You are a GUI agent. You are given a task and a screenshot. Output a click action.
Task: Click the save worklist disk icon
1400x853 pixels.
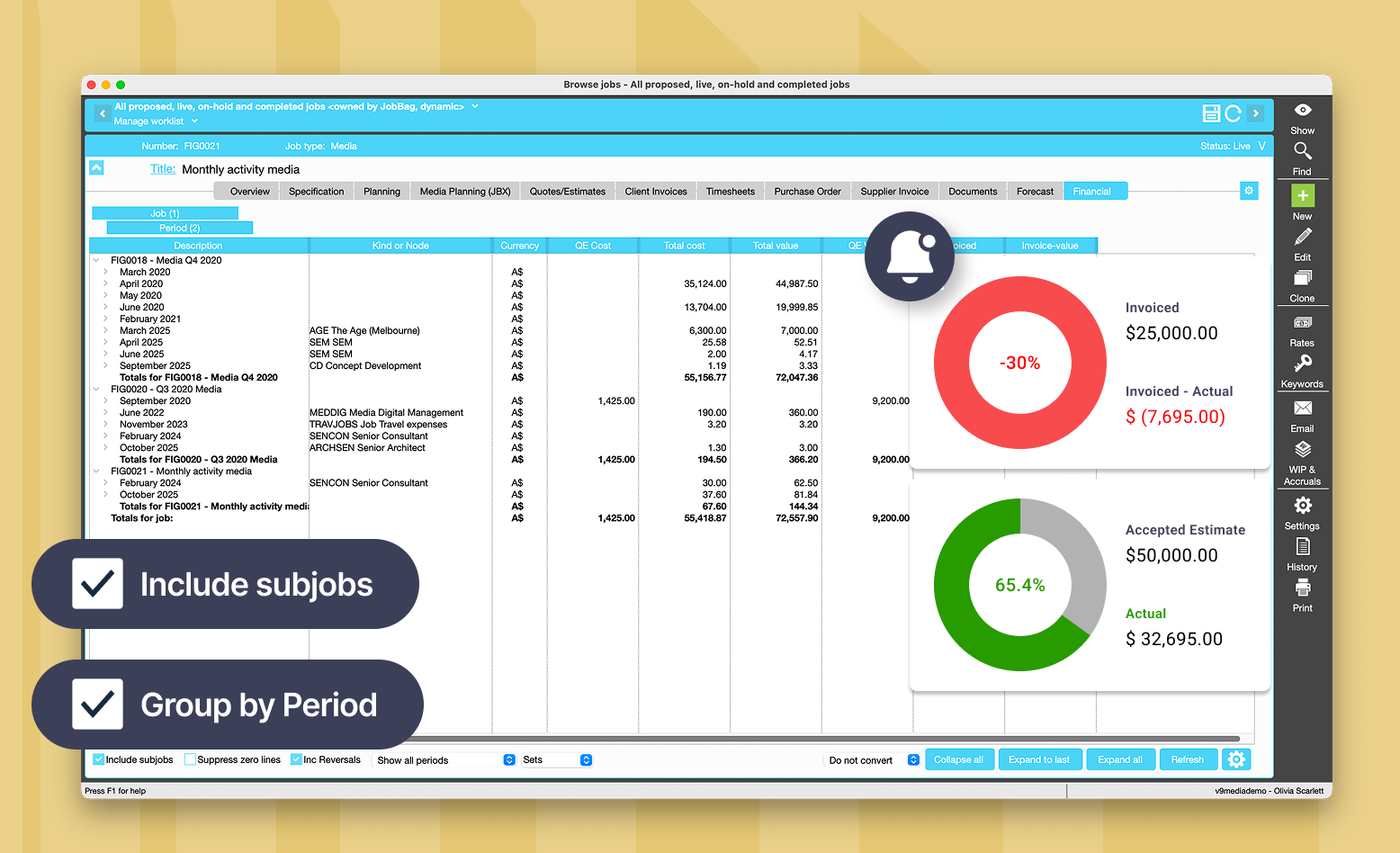click(1211, 113)
